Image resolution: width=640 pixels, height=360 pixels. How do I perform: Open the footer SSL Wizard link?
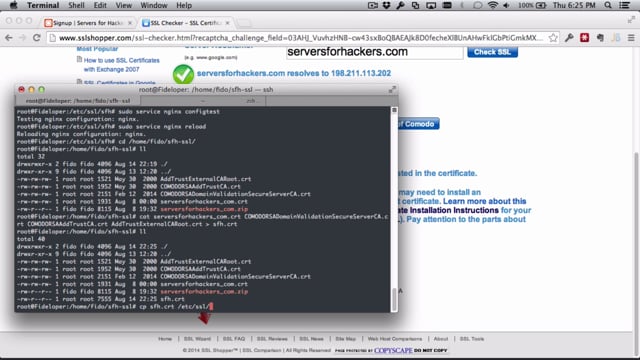197,339
